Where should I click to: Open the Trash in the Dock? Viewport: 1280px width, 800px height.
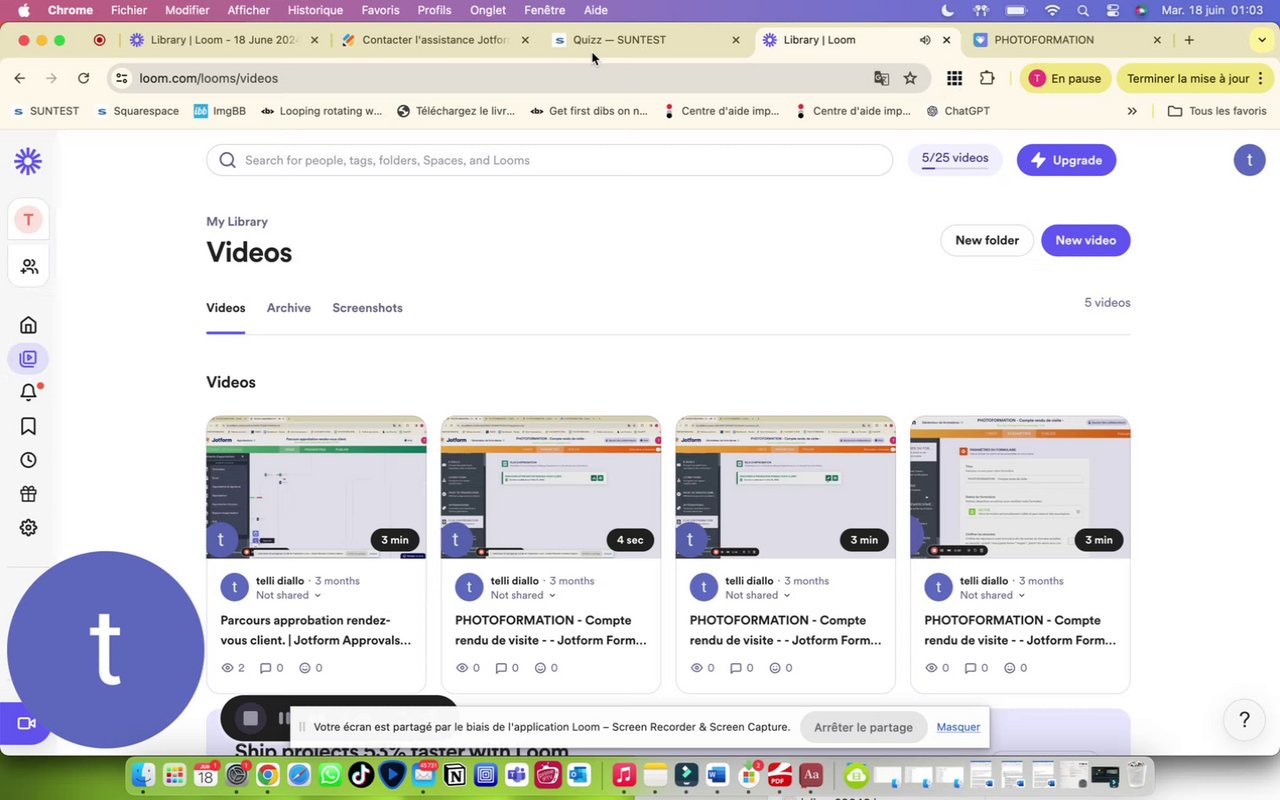tap(1137, 775)
